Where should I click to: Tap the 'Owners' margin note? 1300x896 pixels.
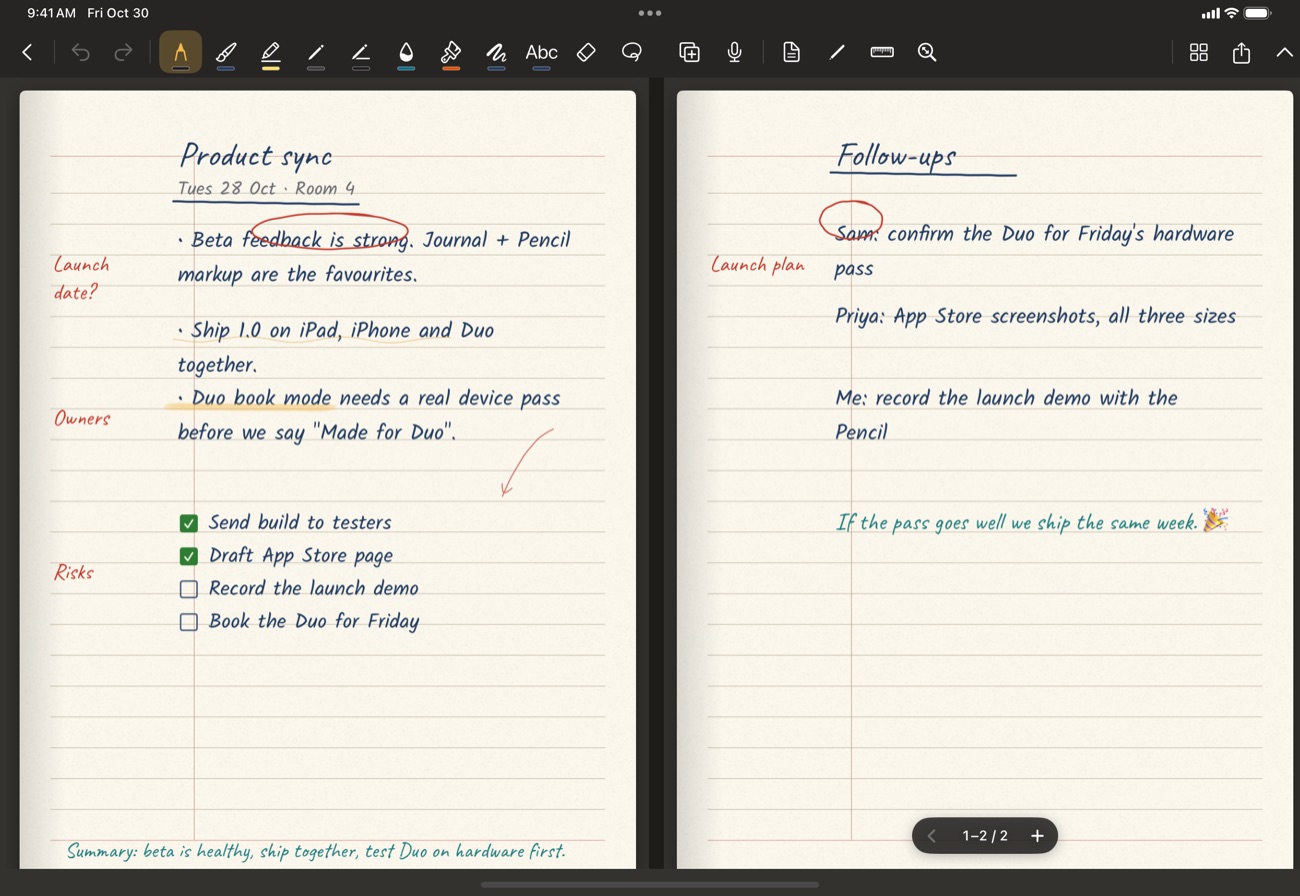[x=82, y=419]
